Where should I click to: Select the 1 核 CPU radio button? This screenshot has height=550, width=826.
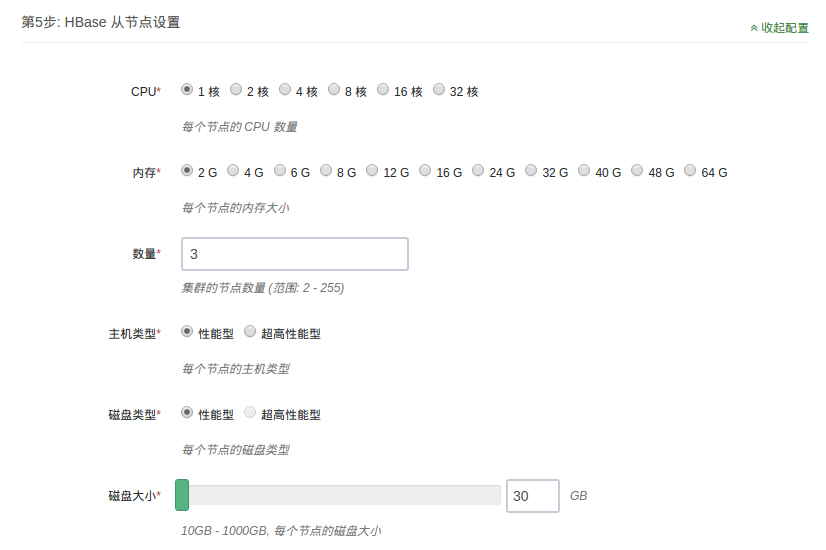coord(187,90)
